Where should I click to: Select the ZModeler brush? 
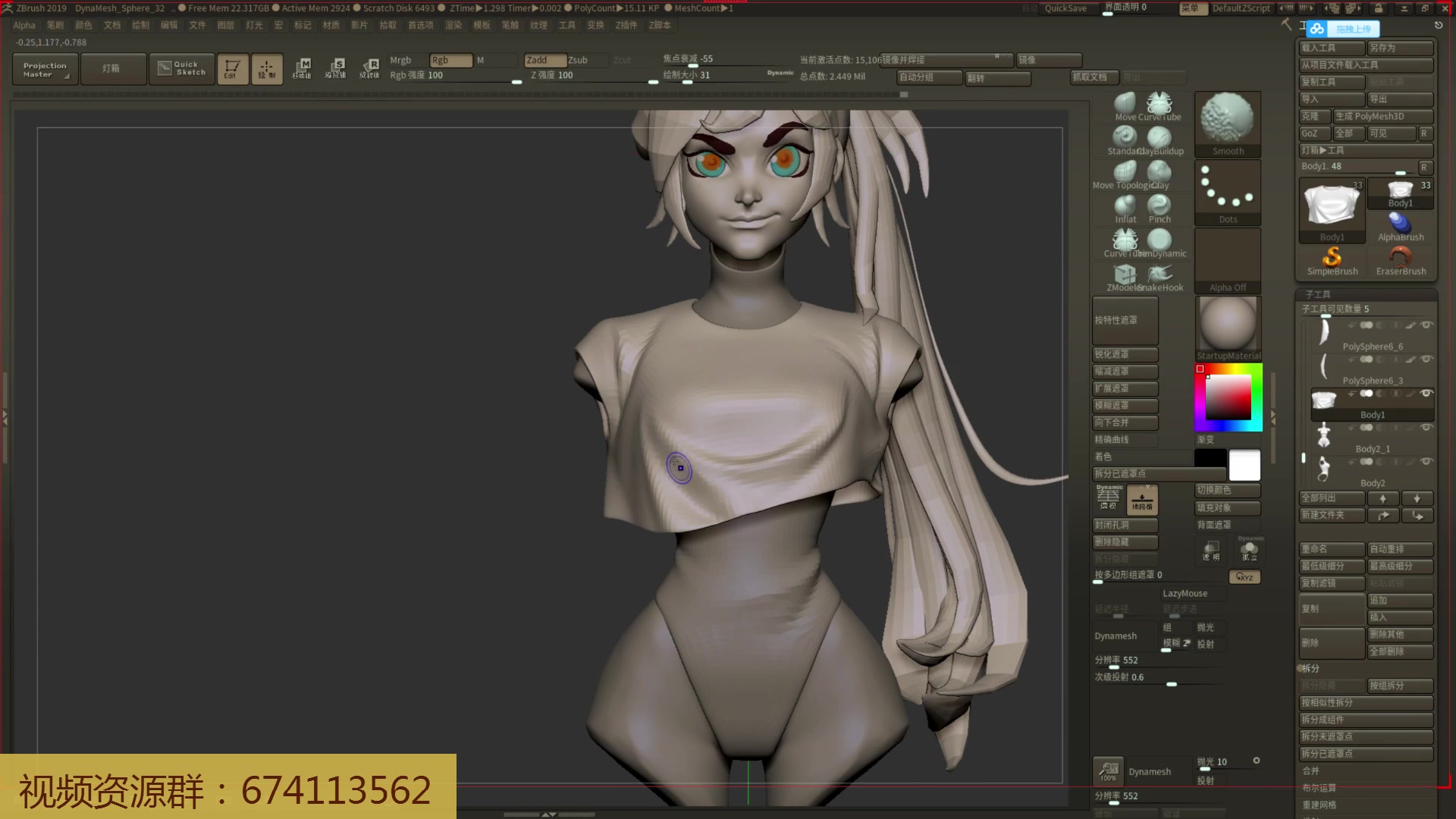click(x=1124, y=271)
